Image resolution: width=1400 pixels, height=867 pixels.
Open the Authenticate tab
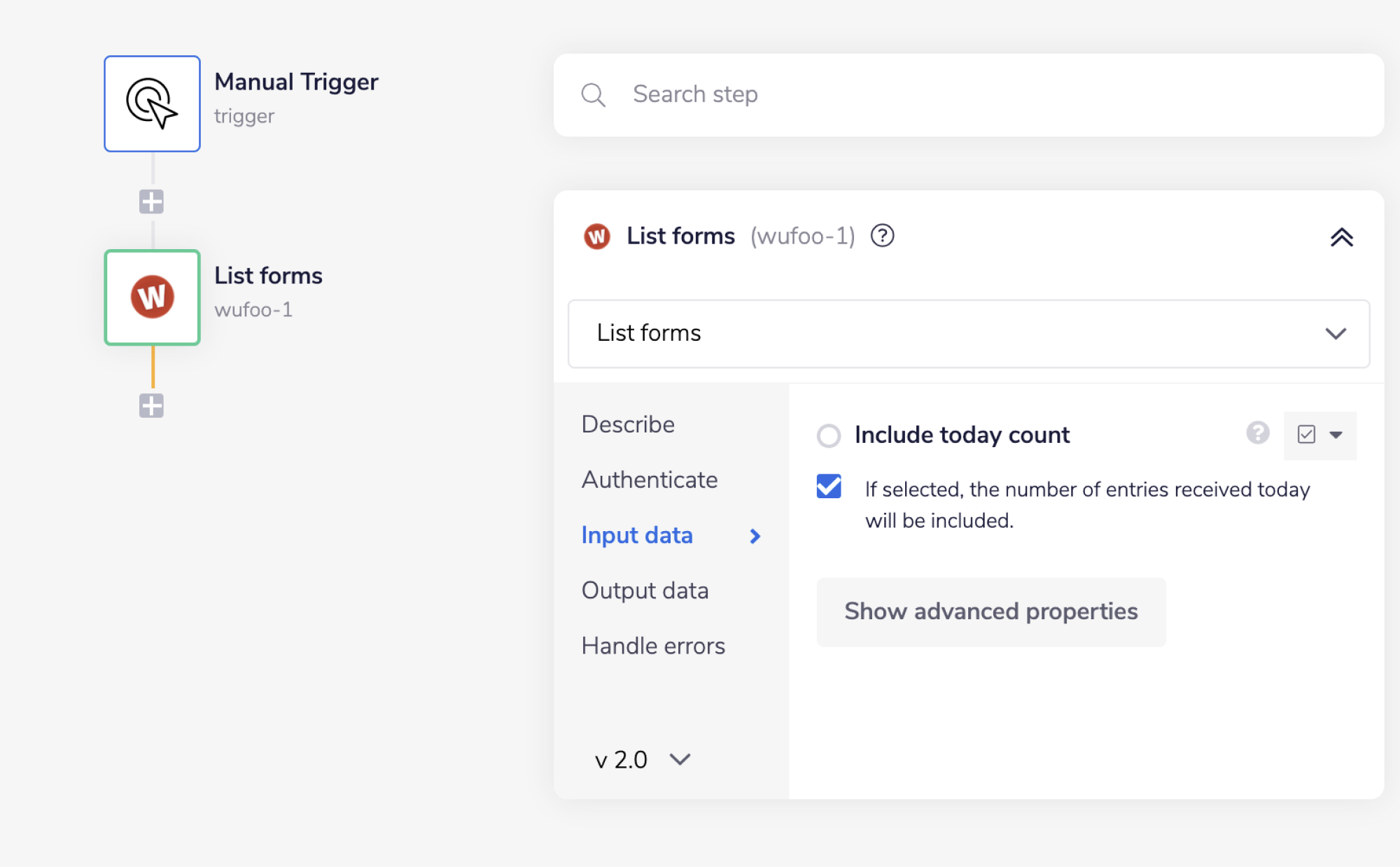(x=649, y=479)
